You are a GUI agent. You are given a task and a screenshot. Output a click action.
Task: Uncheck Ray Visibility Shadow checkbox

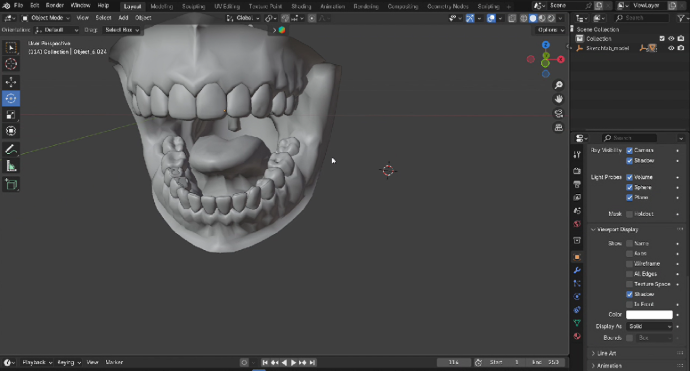pyautogui.click(x=629, y=161)
